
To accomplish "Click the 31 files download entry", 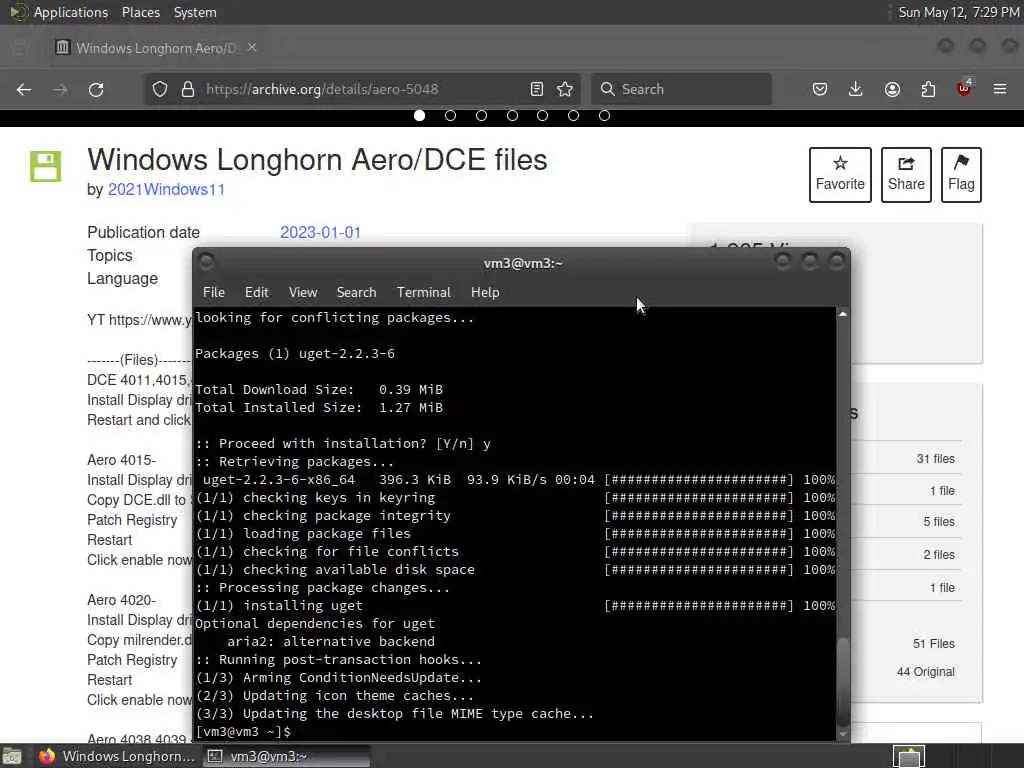I will 935,459.
